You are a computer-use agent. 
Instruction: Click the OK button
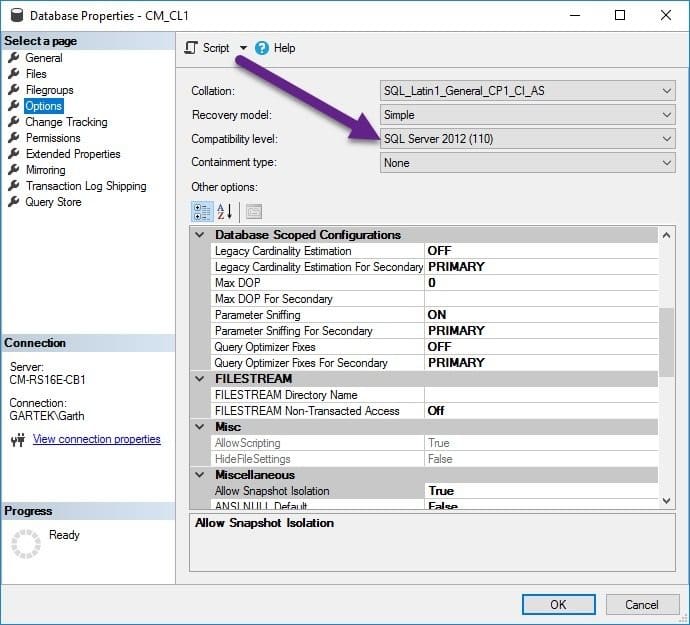(558, 604)
